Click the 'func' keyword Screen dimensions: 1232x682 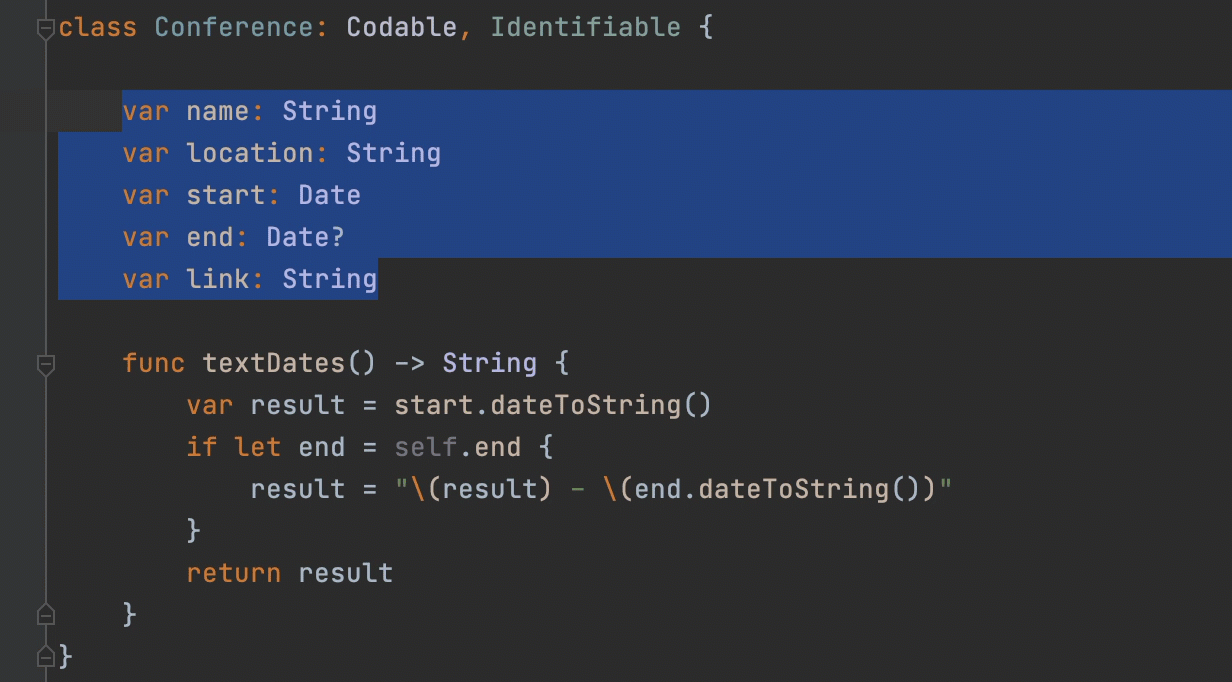153,363
